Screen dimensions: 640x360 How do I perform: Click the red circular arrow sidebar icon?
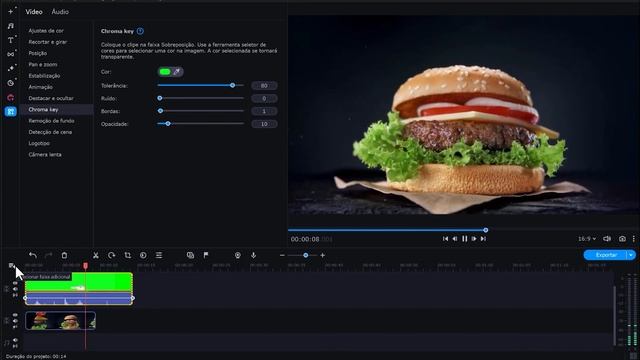click(x=11, y=98)
